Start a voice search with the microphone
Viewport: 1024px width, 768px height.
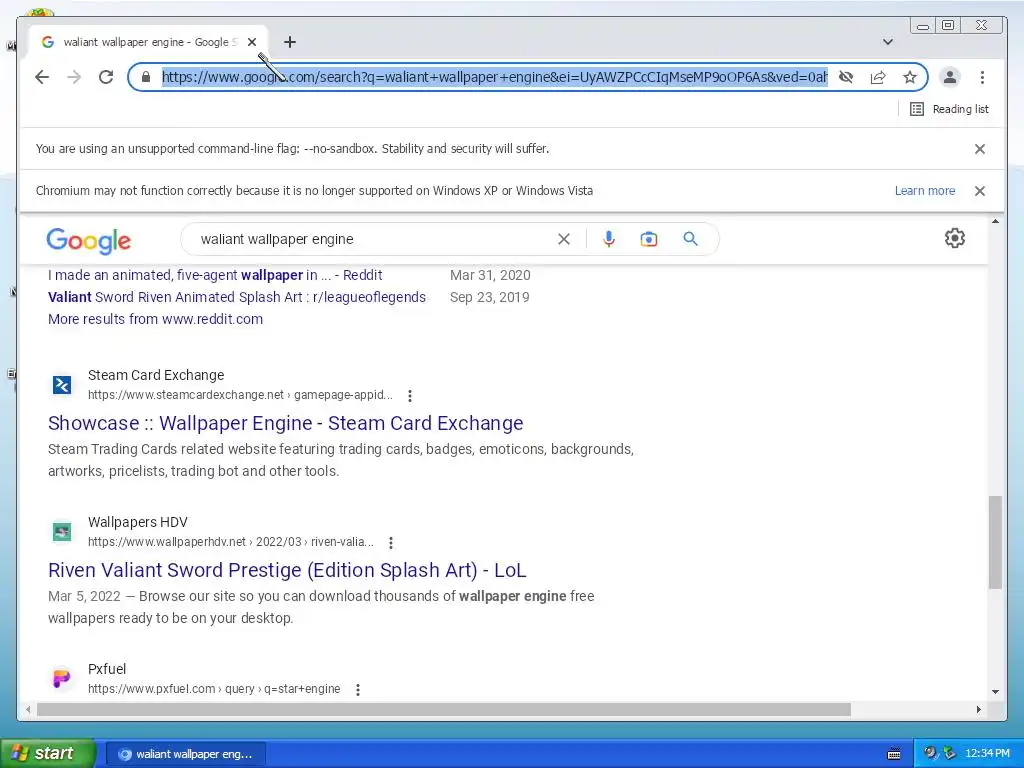point(609,239)
